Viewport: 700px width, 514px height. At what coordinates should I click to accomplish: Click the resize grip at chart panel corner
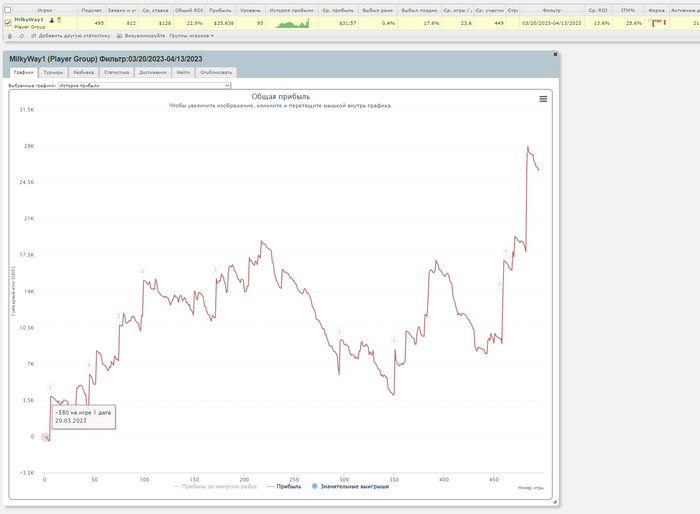555,502
